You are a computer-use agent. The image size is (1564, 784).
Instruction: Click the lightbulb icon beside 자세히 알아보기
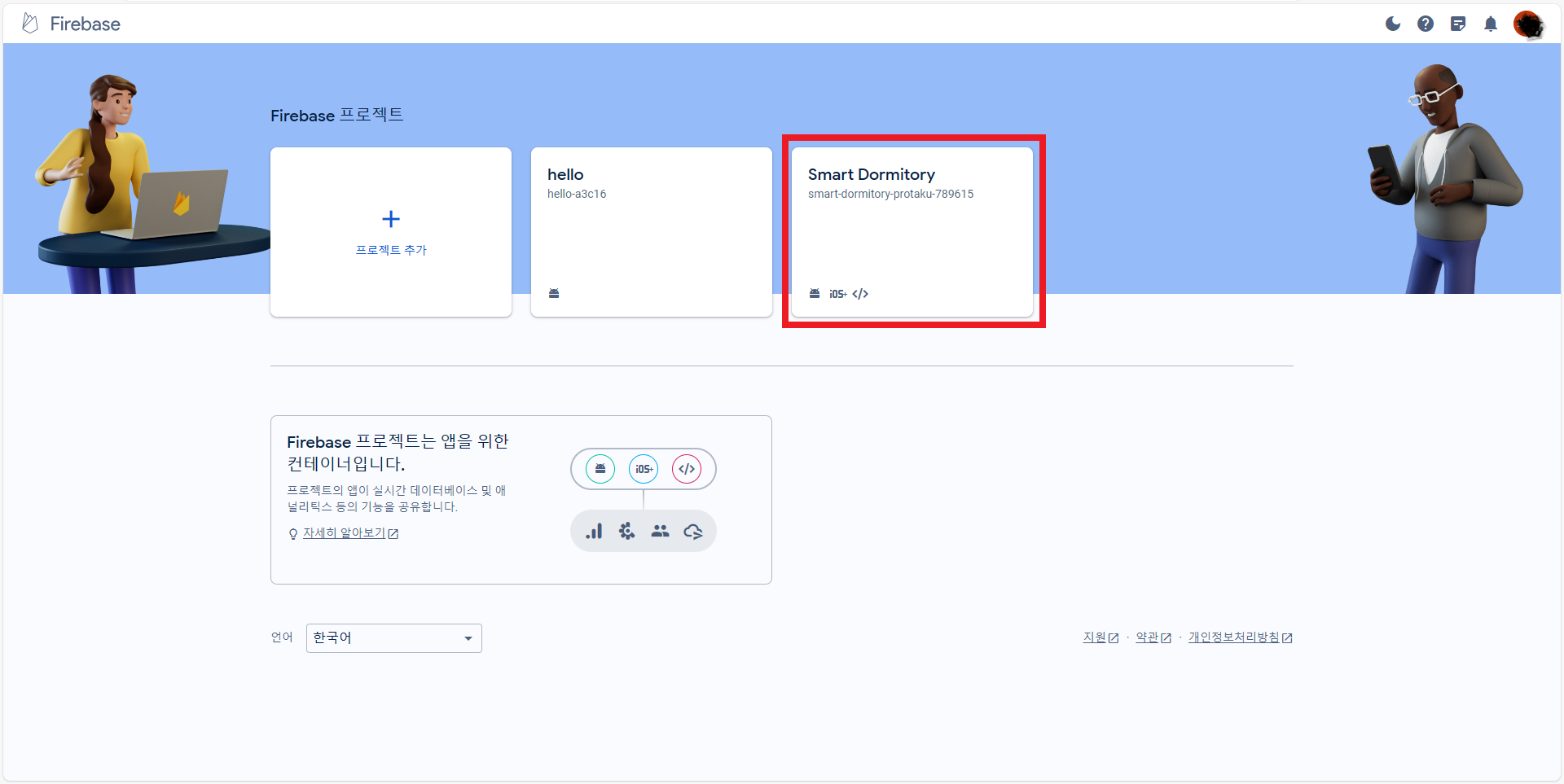(x=293, y=534)
